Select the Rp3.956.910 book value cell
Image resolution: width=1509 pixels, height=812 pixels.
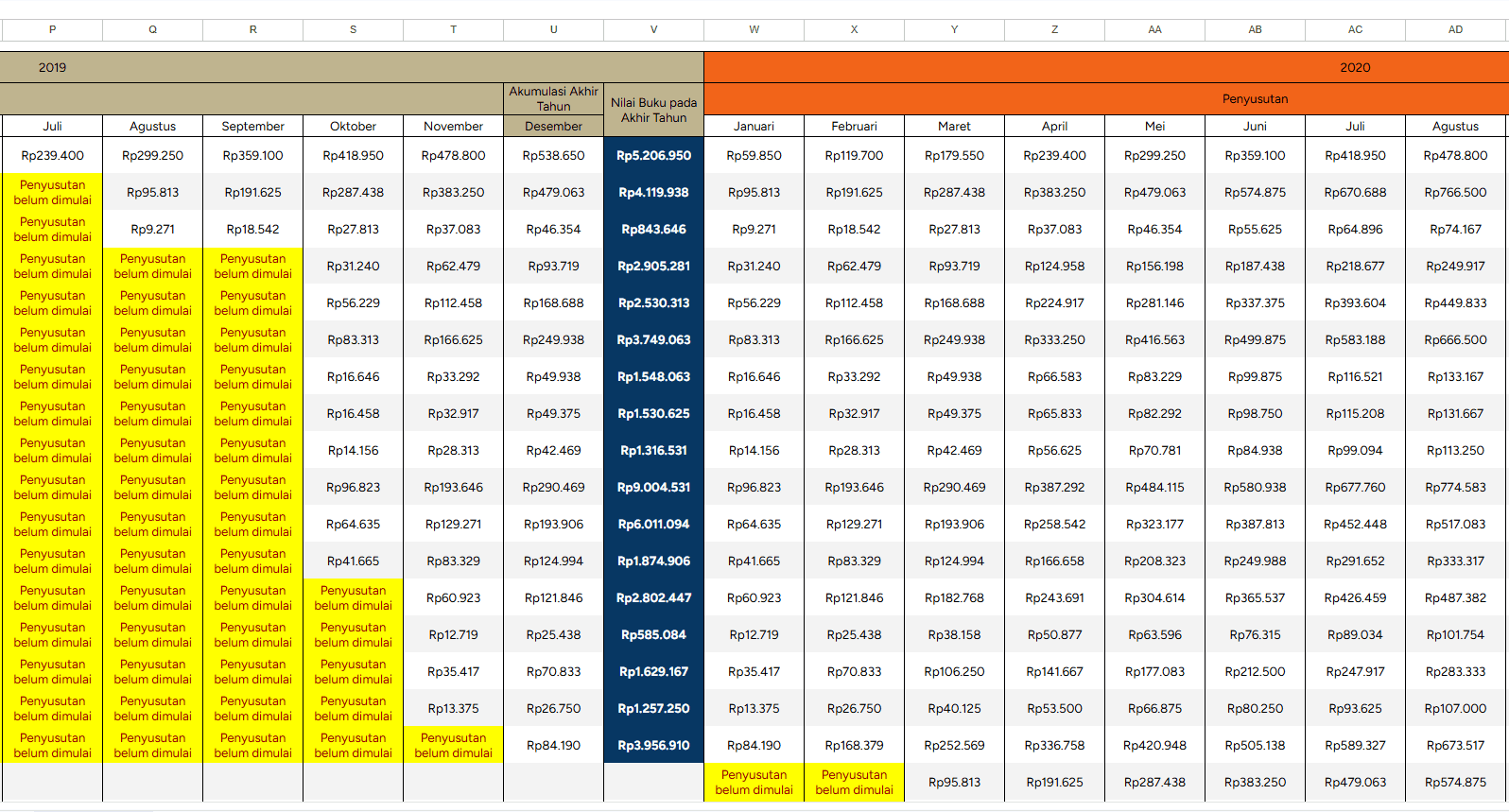[653, 745]
